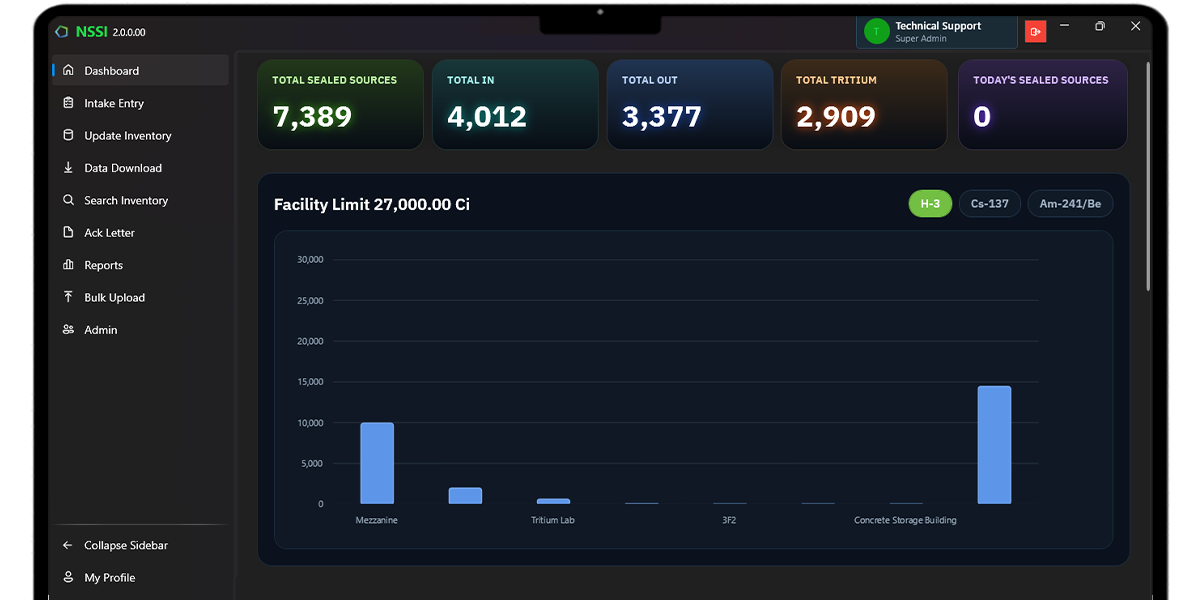
Task: Click the Dashboard home icon in sidebar
Action: [68, 71]
